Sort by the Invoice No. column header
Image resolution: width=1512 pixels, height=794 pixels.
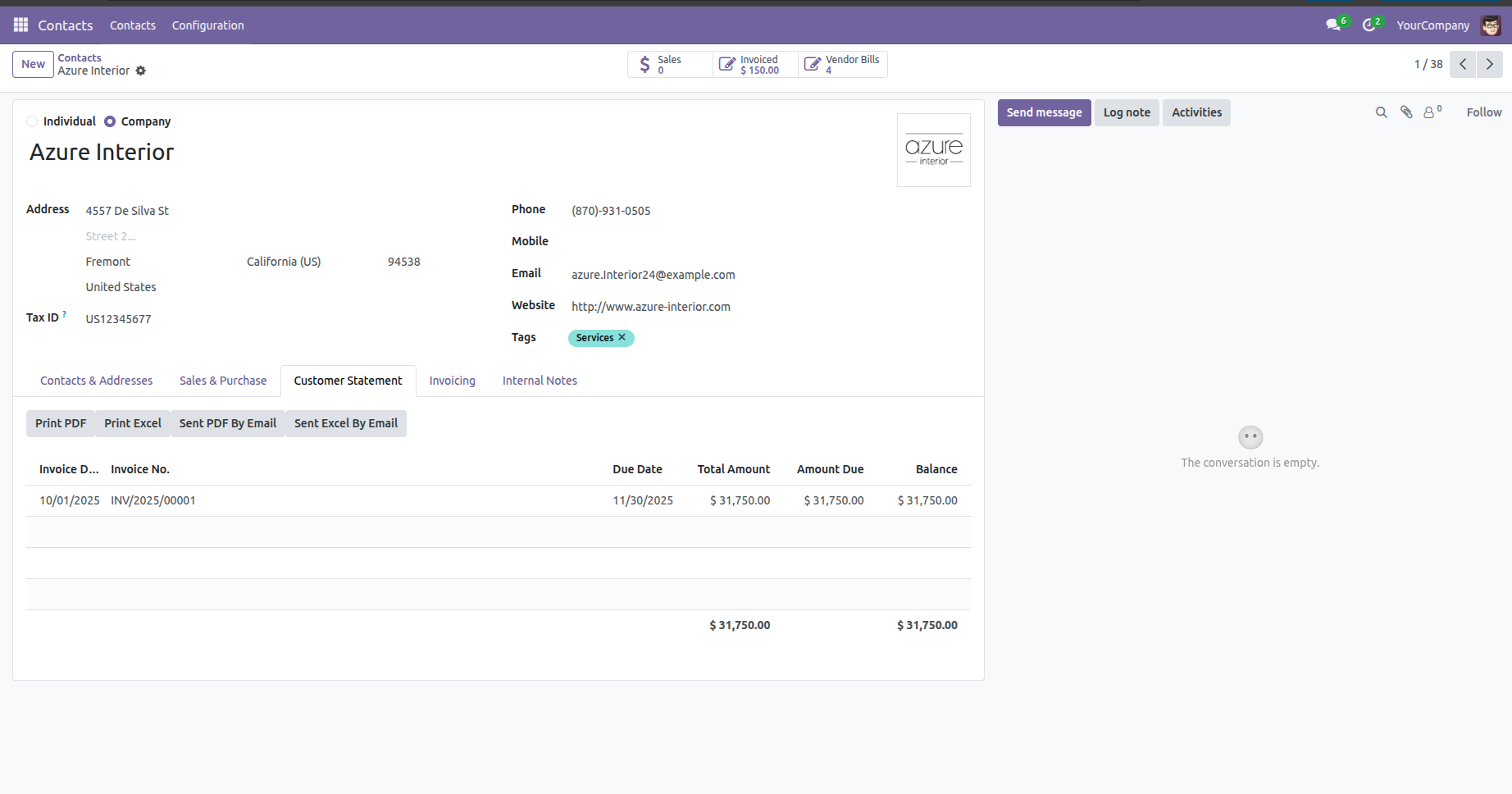pos(140,469)
